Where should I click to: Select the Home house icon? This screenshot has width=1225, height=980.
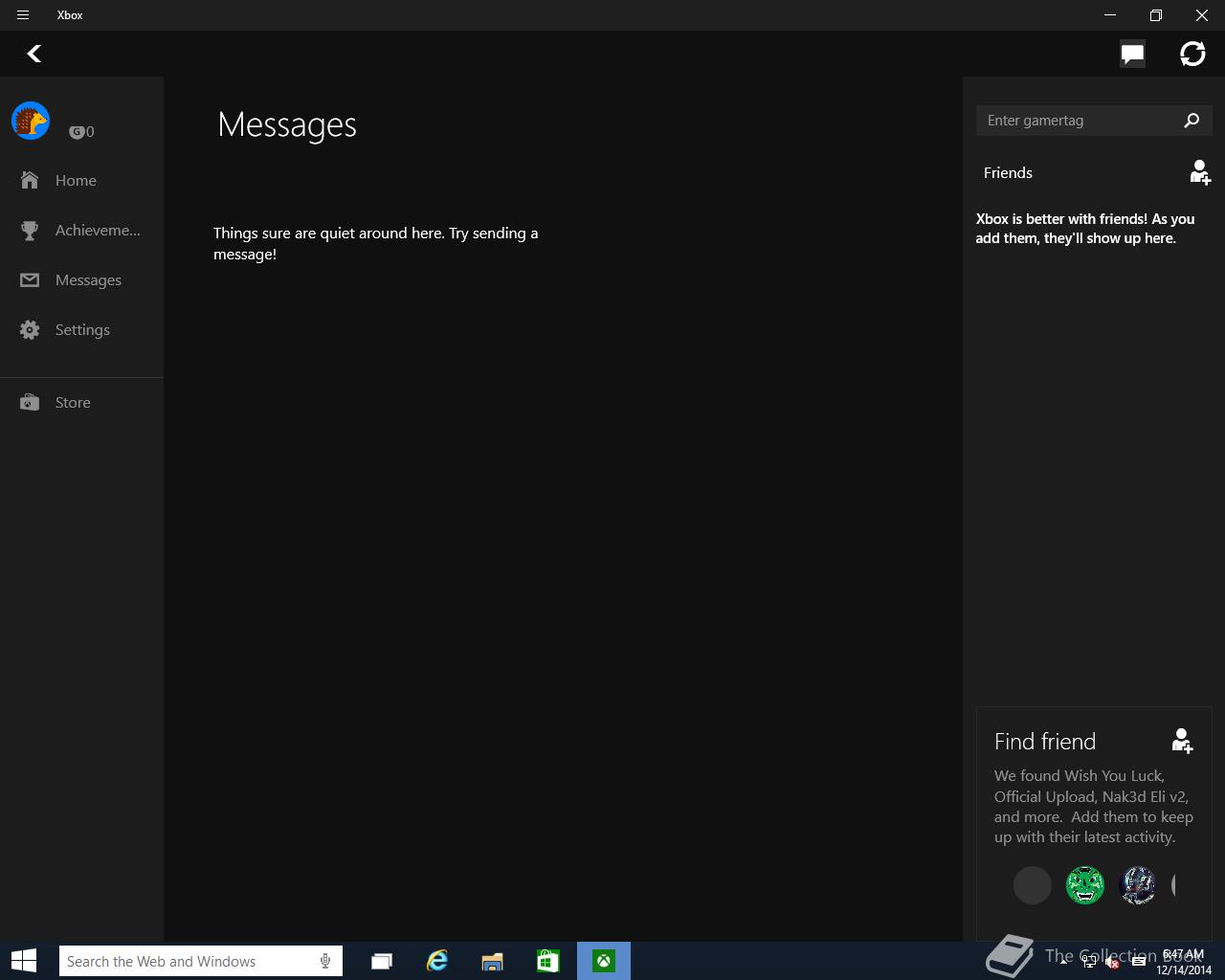[x=30, y=180]
